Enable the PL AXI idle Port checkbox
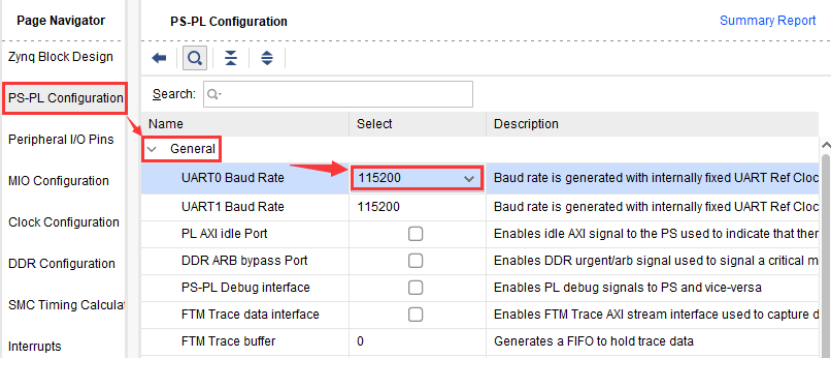Viewport: 839px width, 367px height. click(415, 234)
